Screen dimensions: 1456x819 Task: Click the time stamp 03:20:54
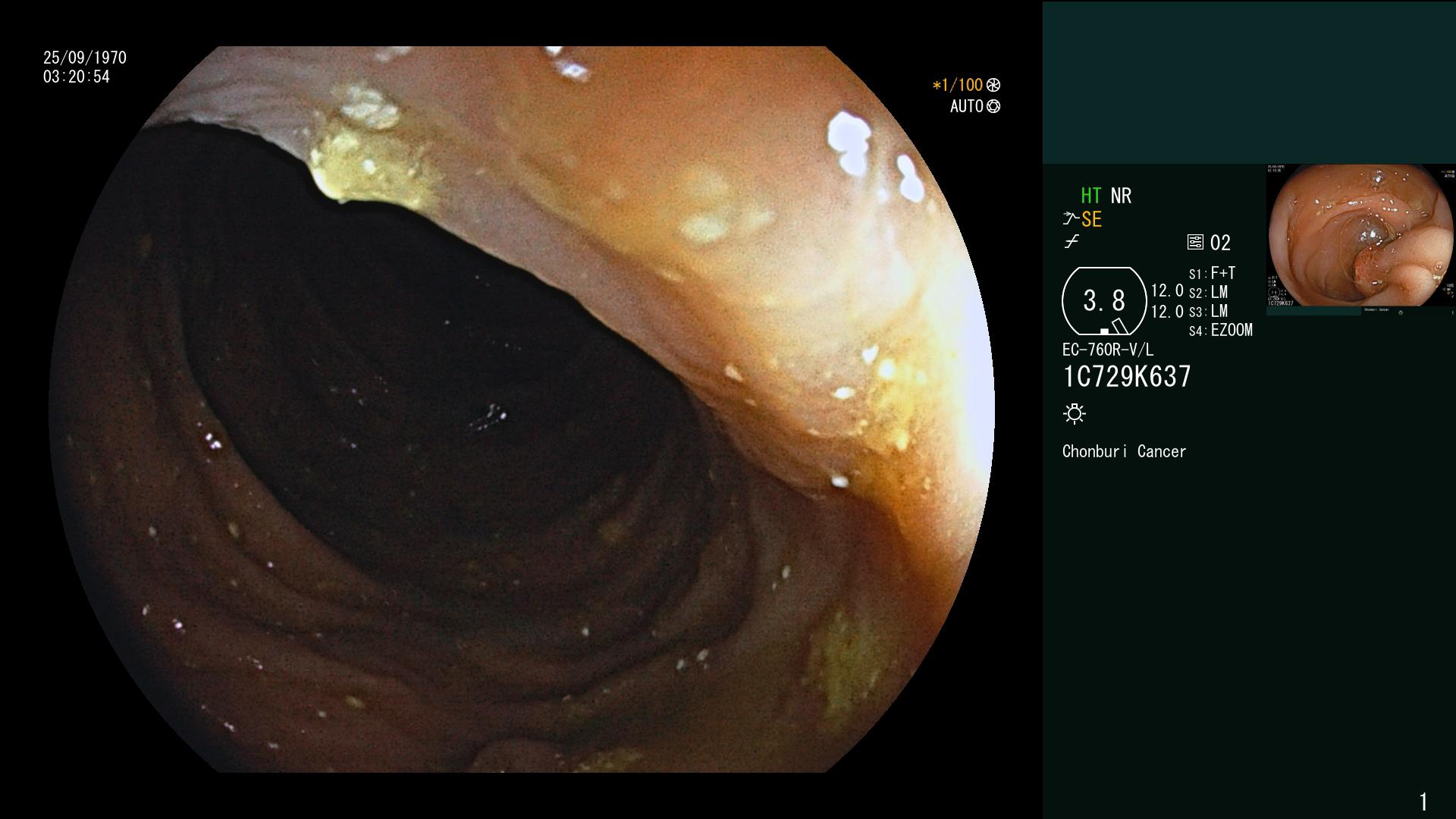pyautogui.click(x=77, y=77)
